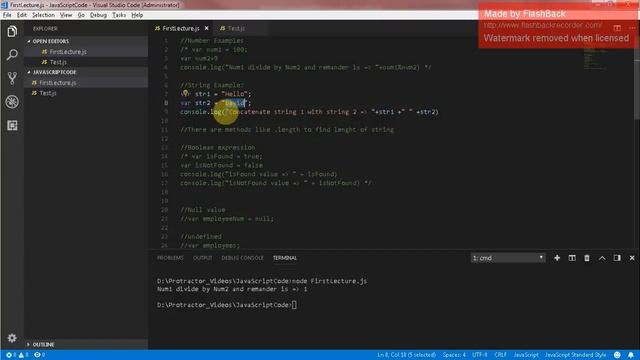Image resolution: width=640 pixels, height=360 pixels.
Task: Open the Source Control view
Action: 12,78
